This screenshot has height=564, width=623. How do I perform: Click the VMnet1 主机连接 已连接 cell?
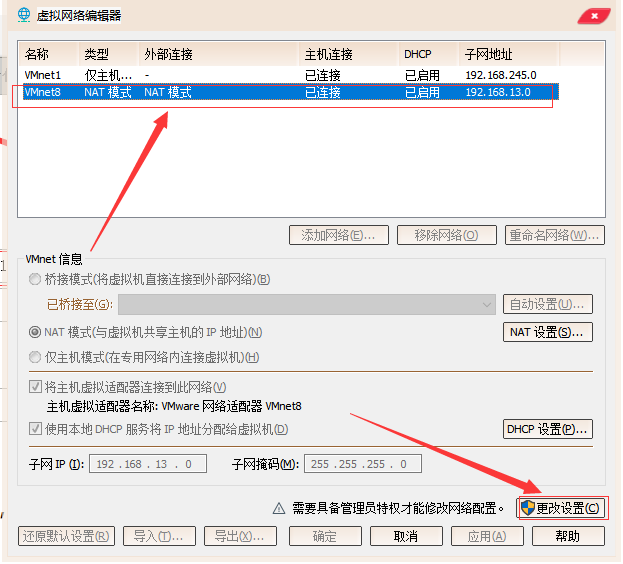(x=323, y=75)
